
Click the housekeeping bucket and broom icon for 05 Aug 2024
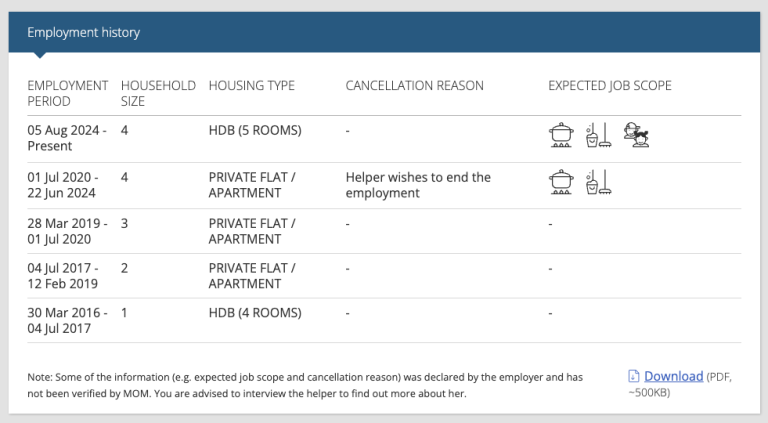(x=599, y=135)
